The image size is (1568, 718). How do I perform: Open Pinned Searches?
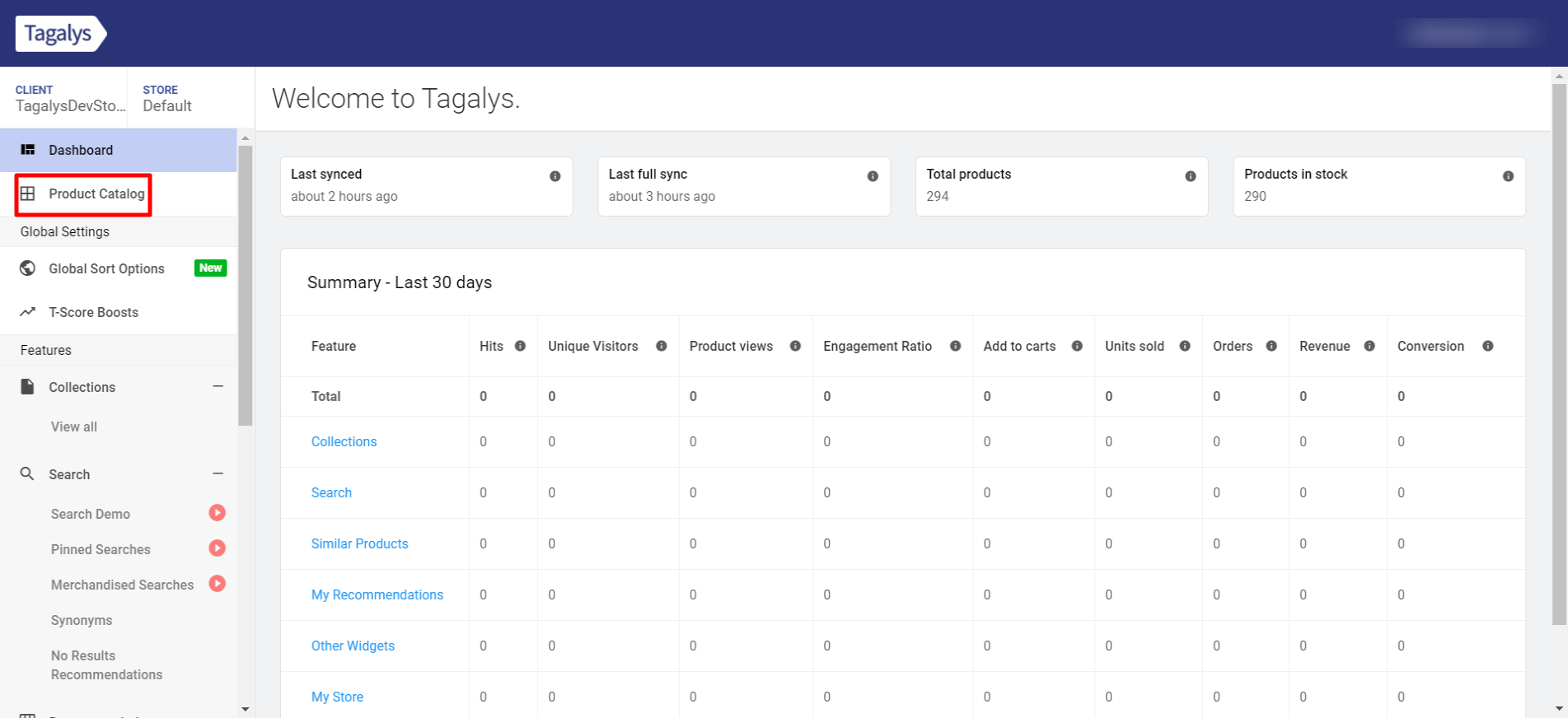(x=101, y=549)
